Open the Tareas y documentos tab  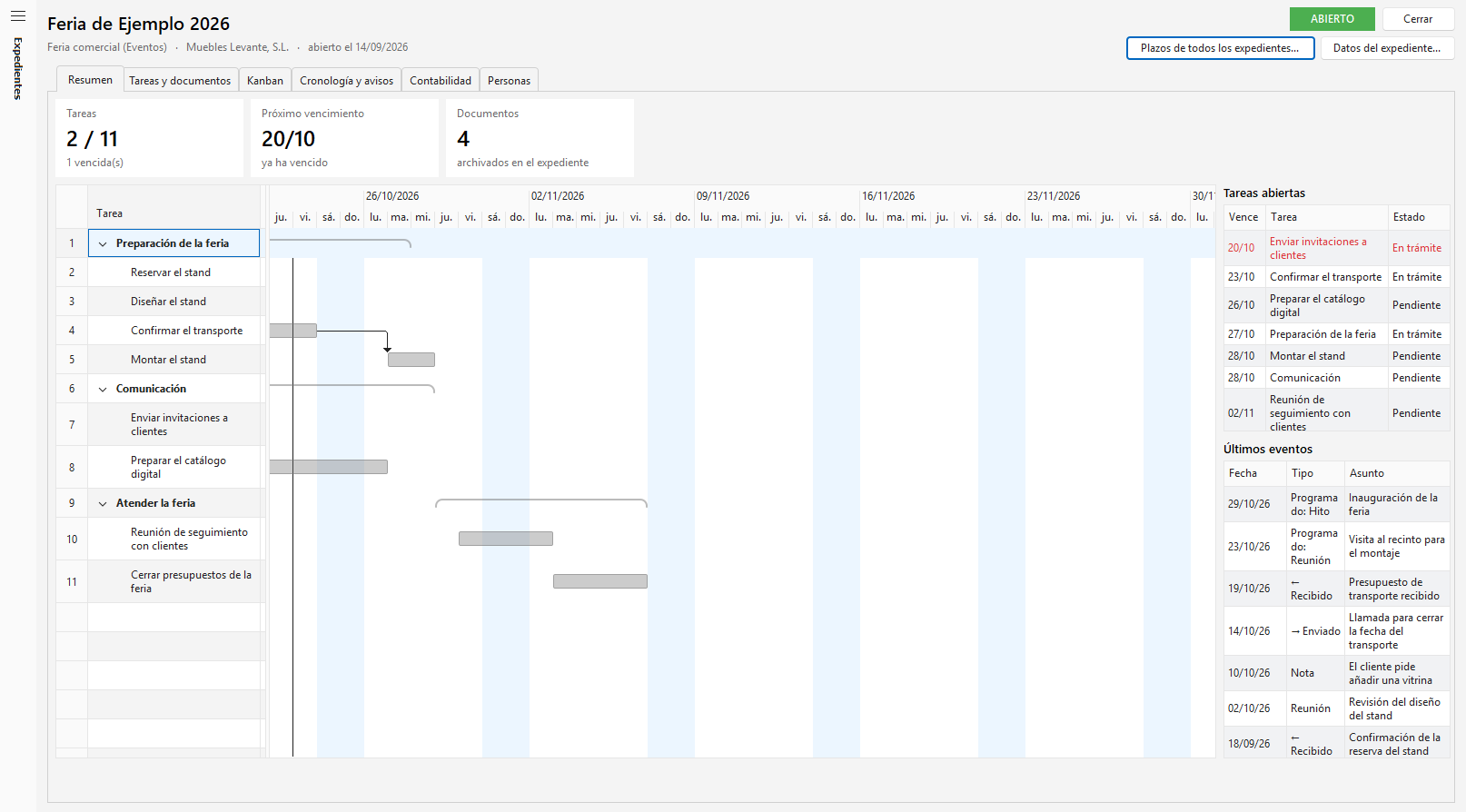(180, 81)
